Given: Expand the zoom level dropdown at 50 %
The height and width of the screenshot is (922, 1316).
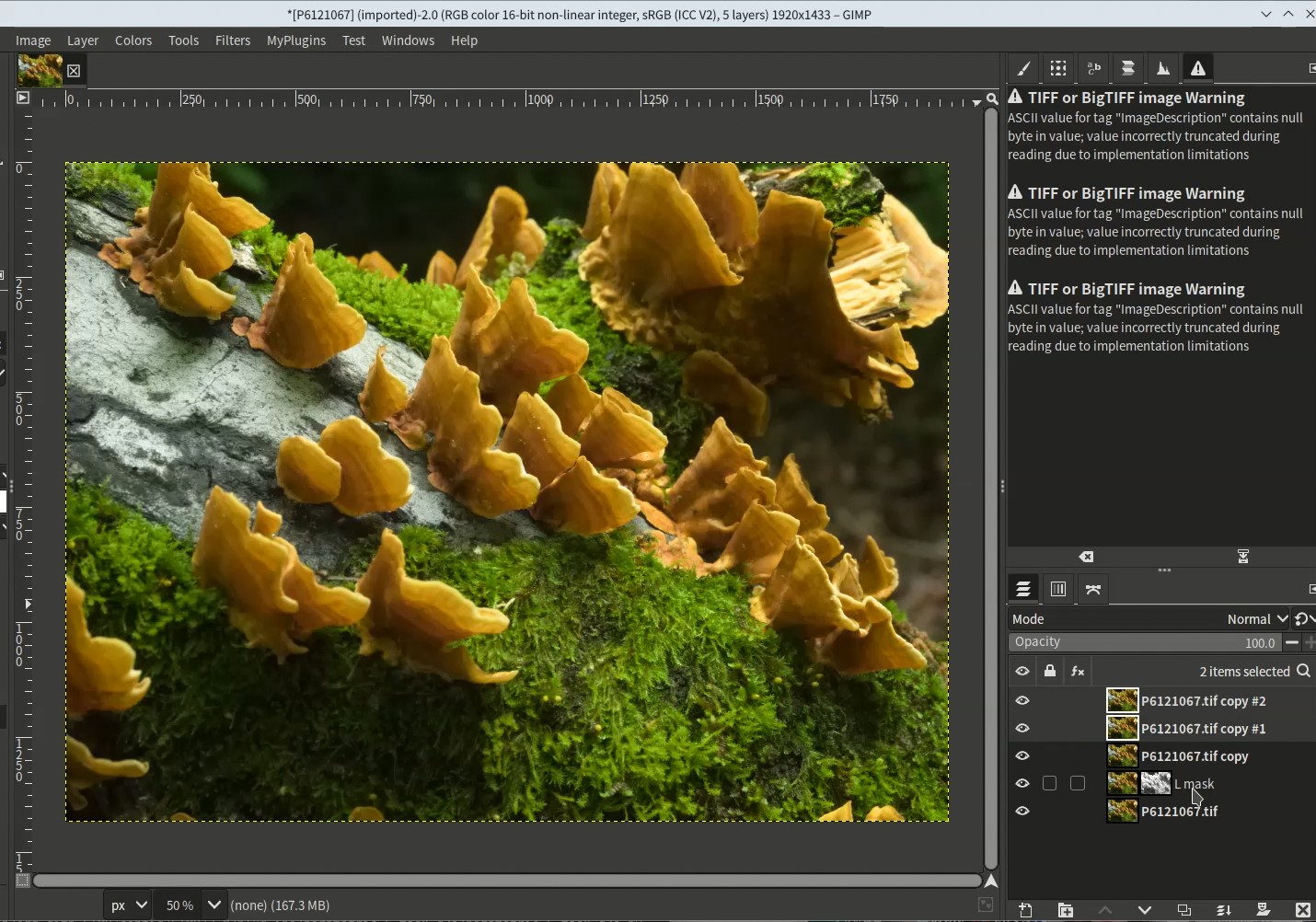Looking at the screenshot, I should [214, 905].
